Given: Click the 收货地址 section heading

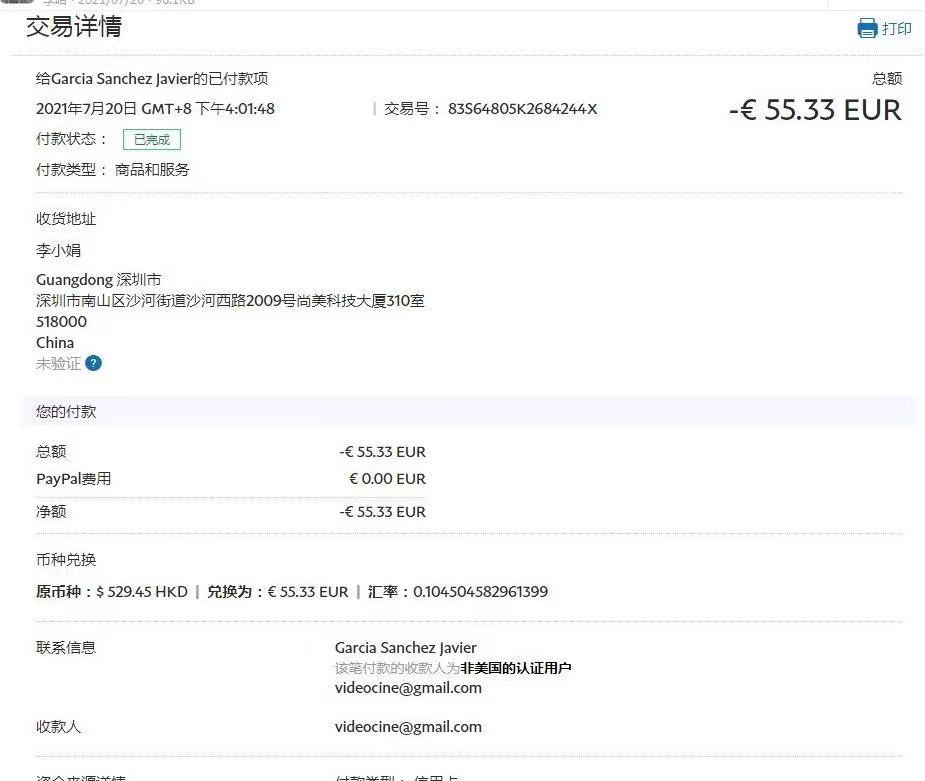Looking at the screenshot, I should (66, 219).
